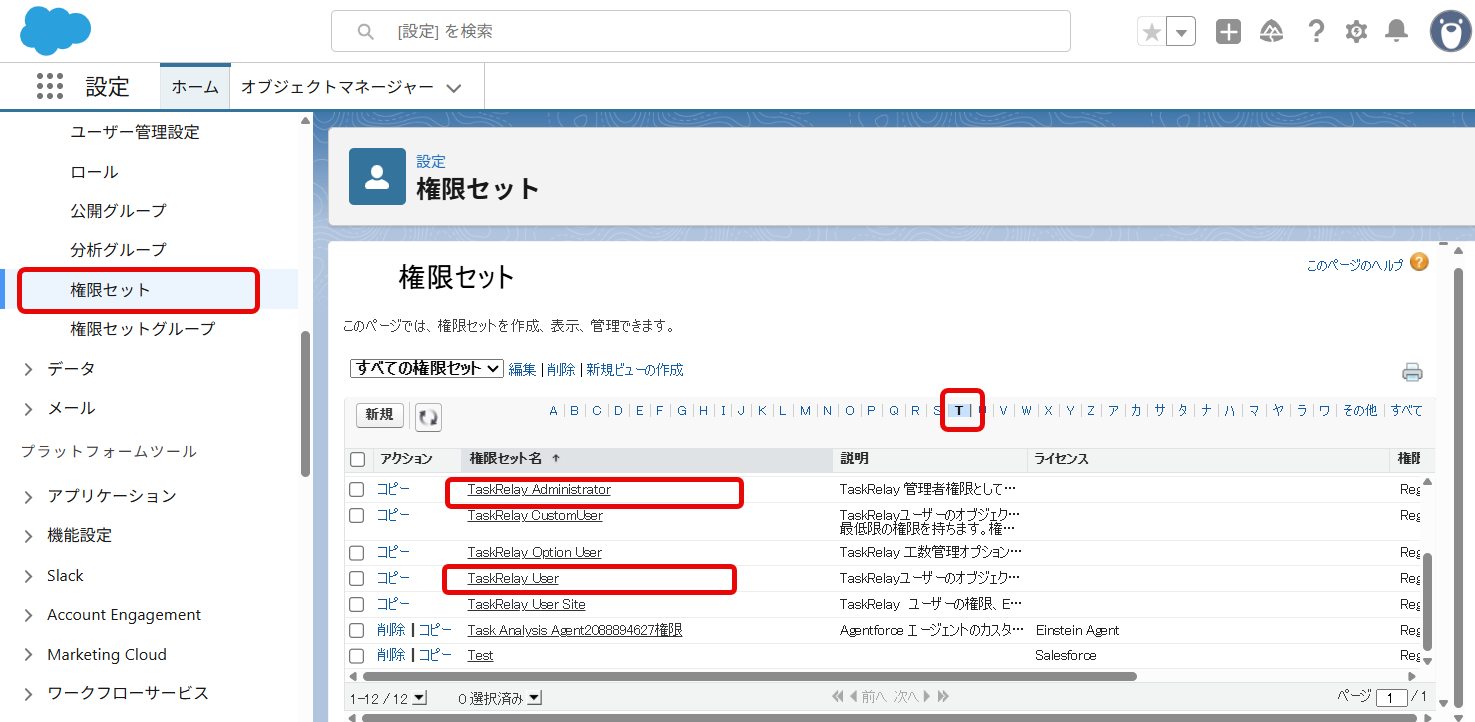
Task: Open the setup gear icon
Action: tap(1356, 32)
